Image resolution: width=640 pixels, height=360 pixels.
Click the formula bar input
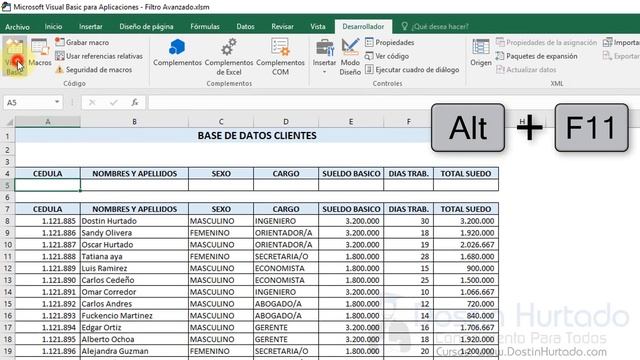click(x=394, y=102)
